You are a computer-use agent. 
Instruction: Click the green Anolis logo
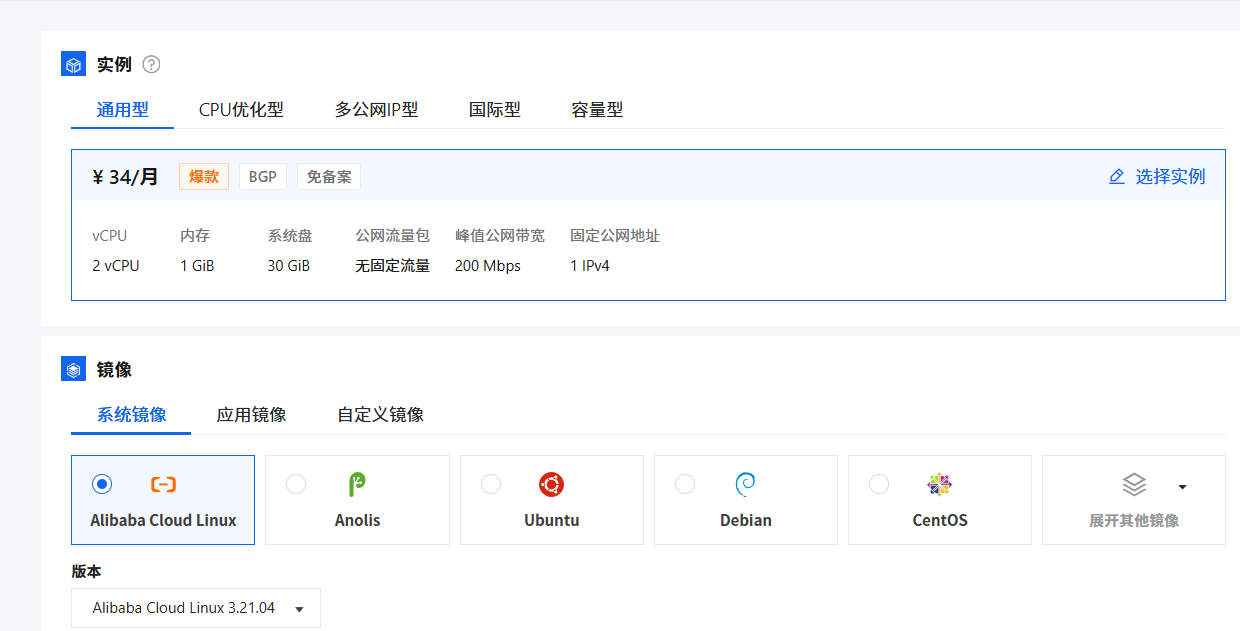click(x=357, y=485)
